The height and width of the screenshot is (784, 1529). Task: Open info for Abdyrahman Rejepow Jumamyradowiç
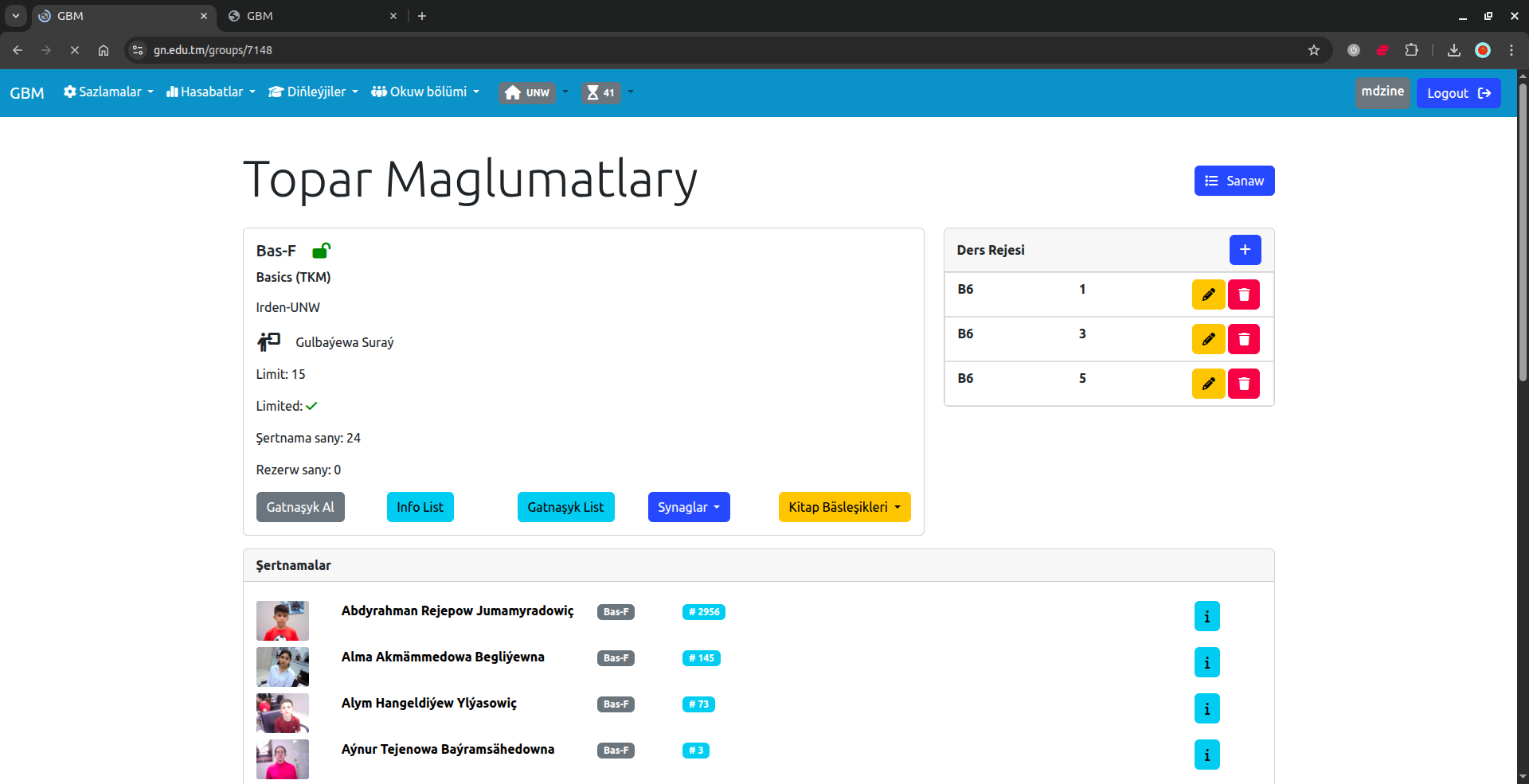pyautogui.click(x=1206, y=616)
